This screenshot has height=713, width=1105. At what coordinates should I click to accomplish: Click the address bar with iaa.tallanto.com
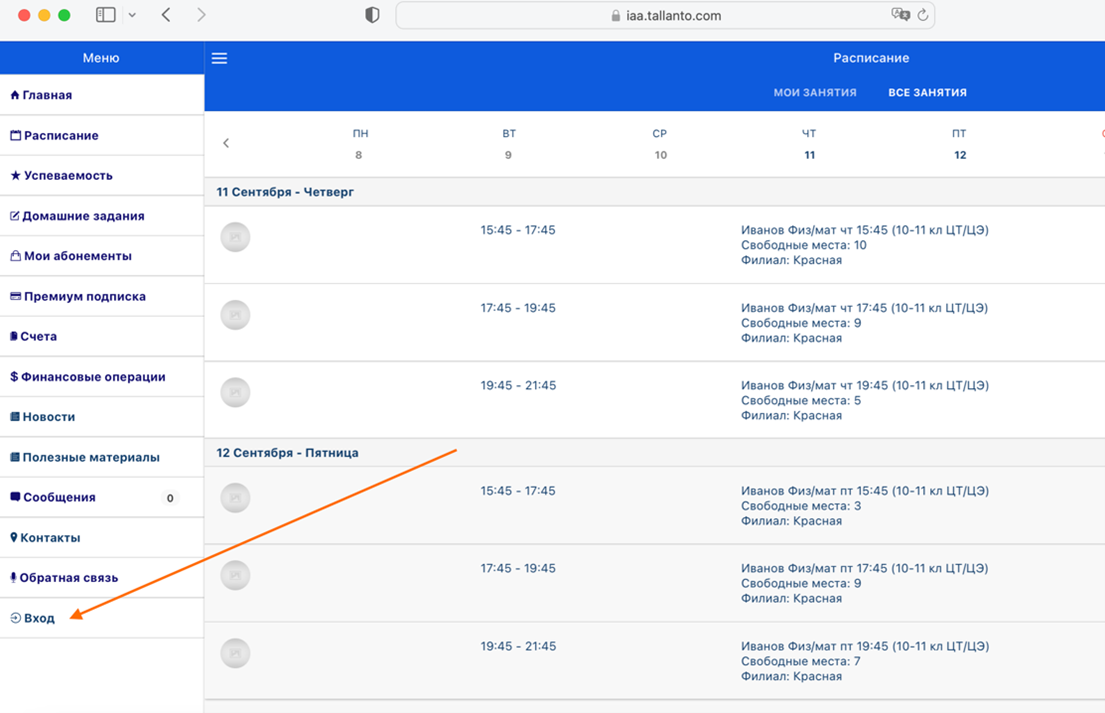click(665, 15)
